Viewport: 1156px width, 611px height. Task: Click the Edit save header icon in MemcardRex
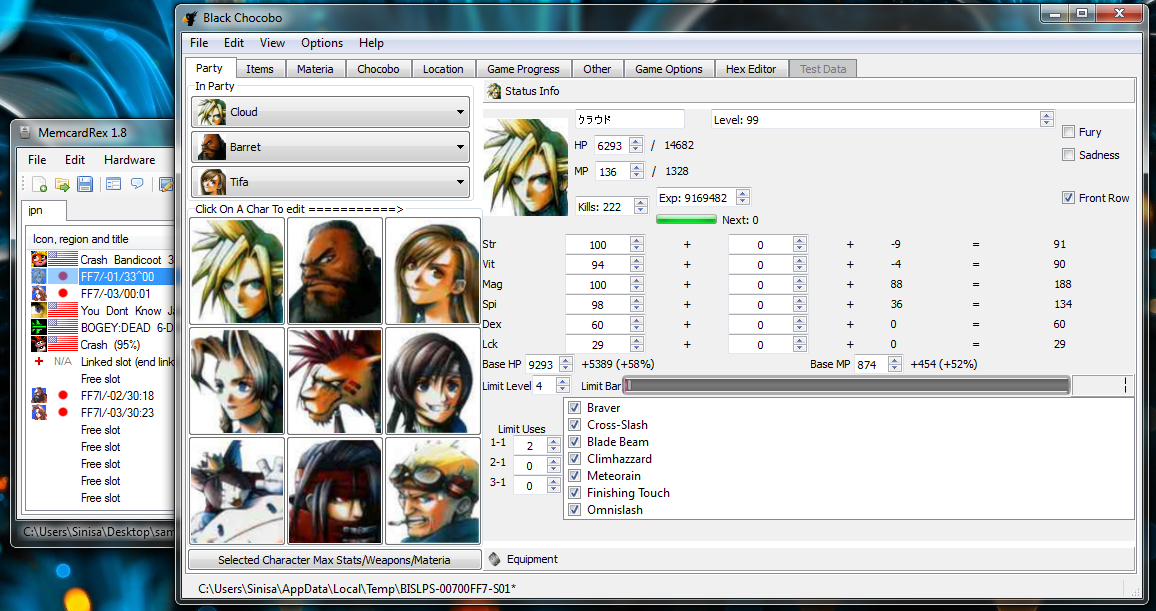[x=113, y=184]
